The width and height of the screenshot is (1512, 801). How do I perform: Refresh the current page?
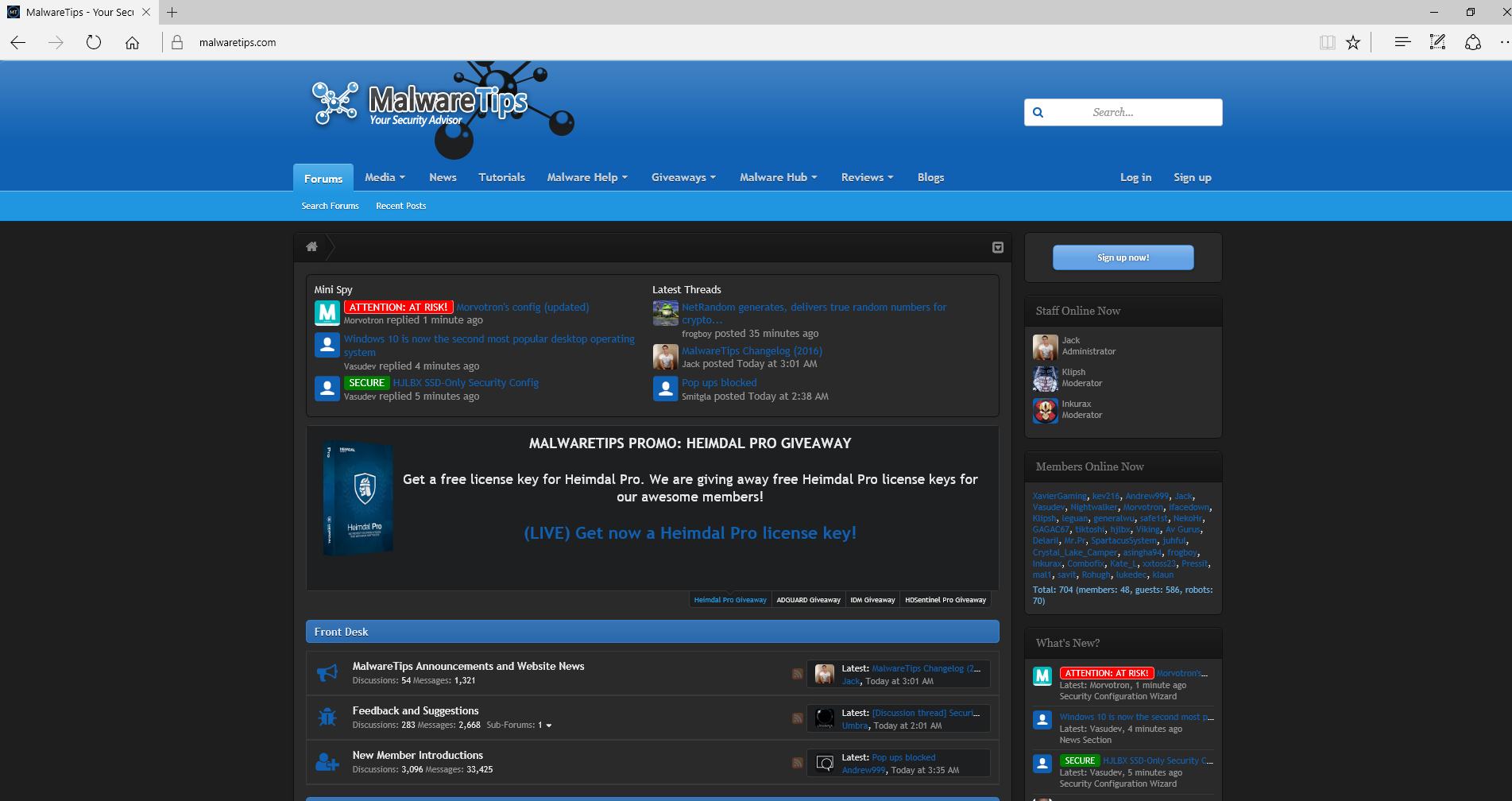click(x=94, y=43)
